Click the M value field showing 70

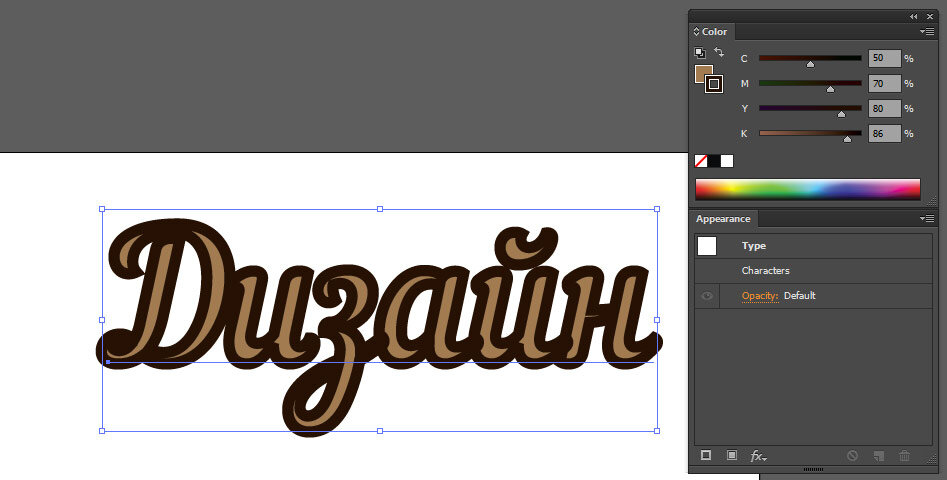pyautogui.click(x=885, y=83)
